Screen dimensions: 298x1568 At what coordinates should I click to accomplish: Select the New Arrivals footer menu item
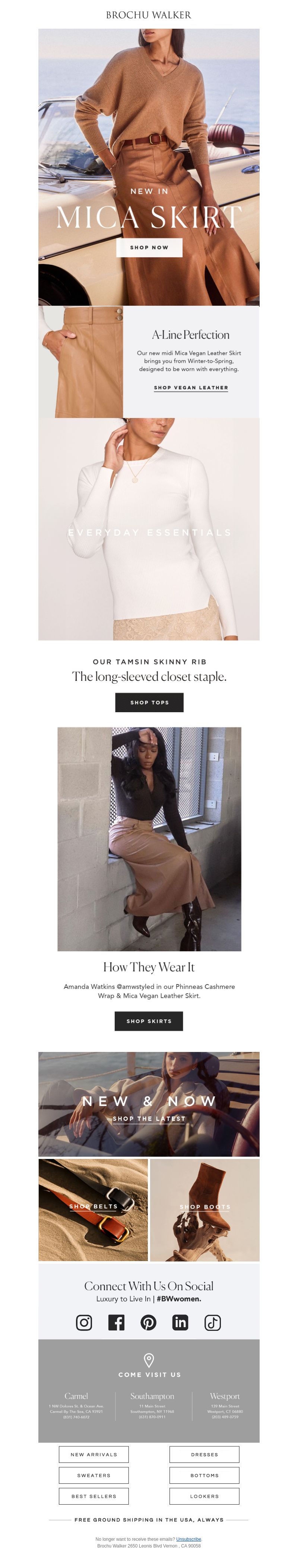(93, 1454)
